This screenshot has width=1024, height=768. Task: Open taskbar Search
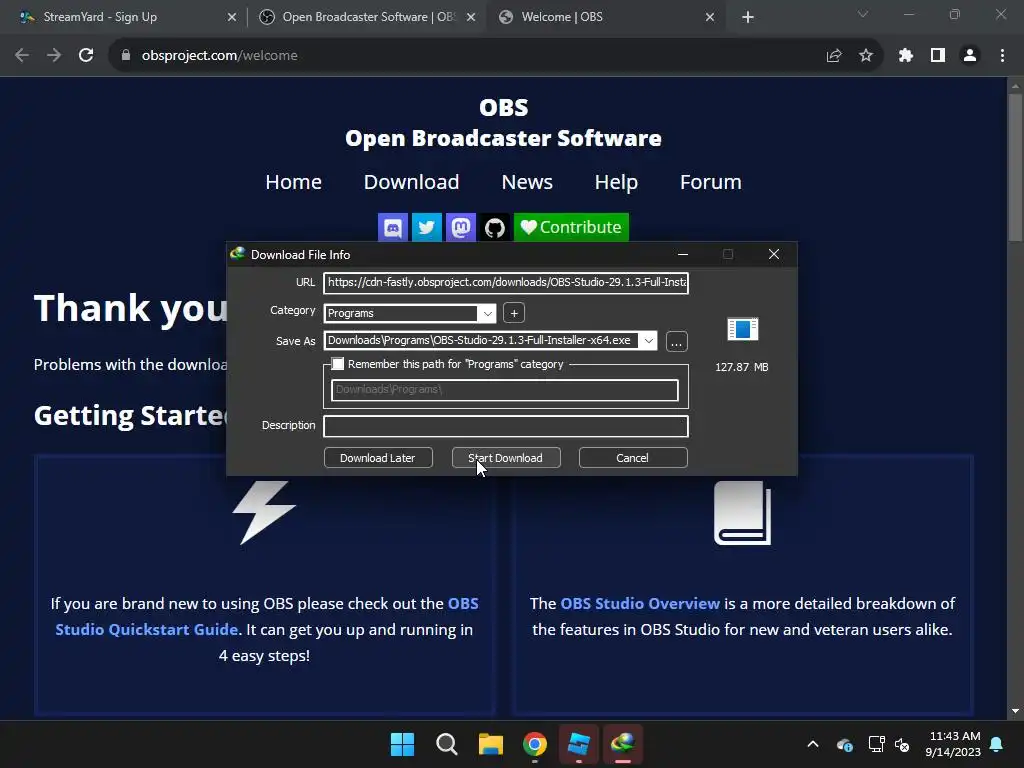click(447, 744)
